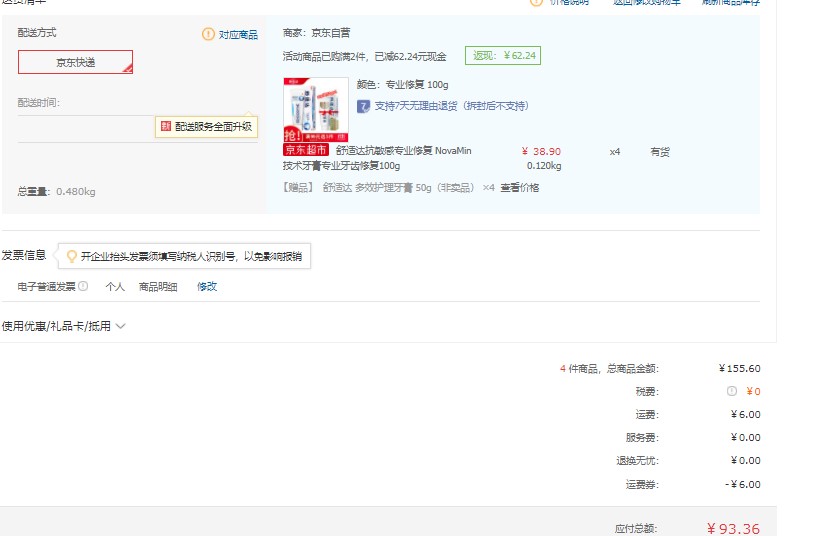Click the 活动商品已购满2件 promotion text
Viewport: 825px width, 536px height.
(x=364, y=56)
